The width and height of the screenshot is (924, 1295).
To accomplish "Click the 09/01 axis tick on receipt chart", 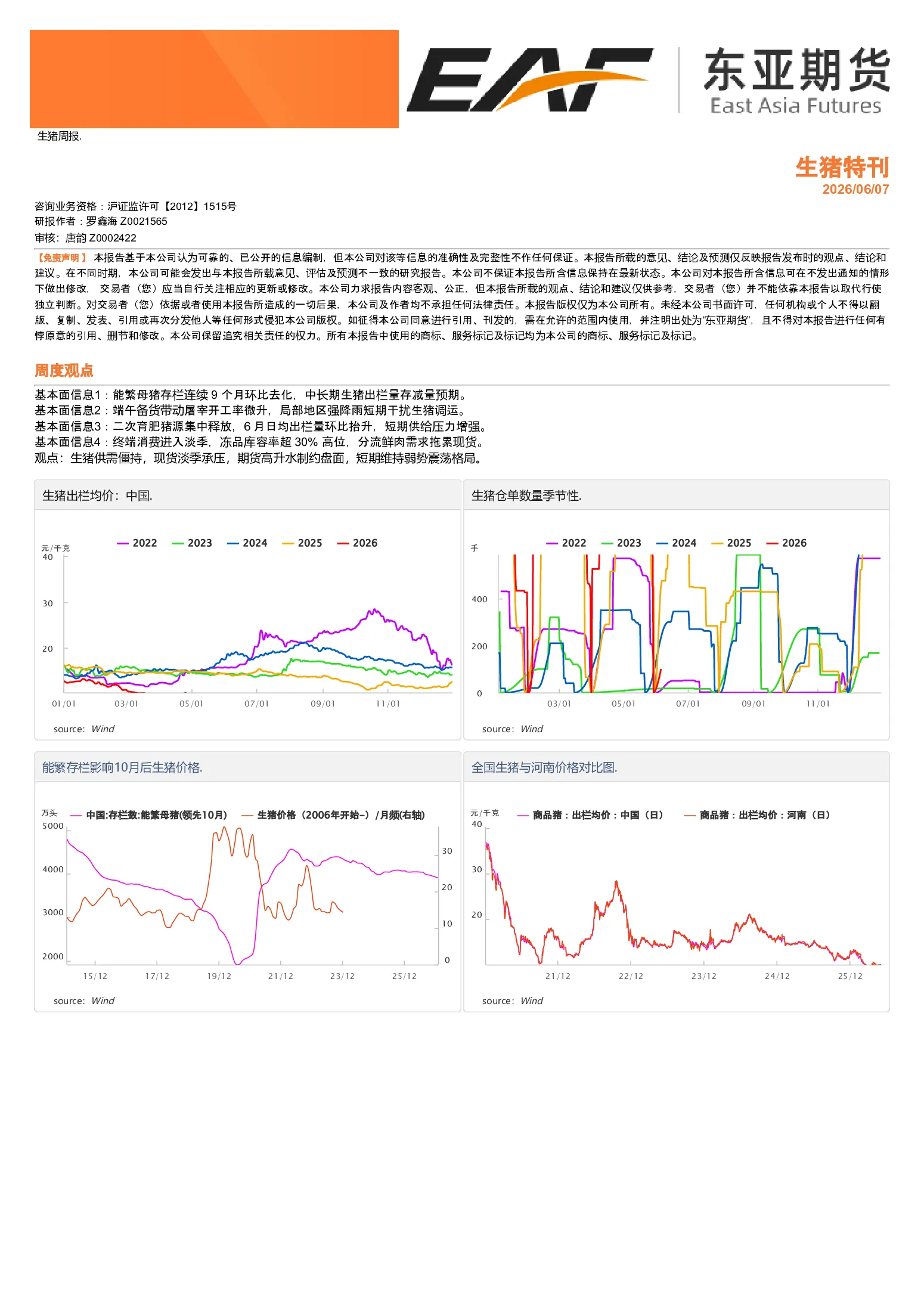I will (754, 704).
